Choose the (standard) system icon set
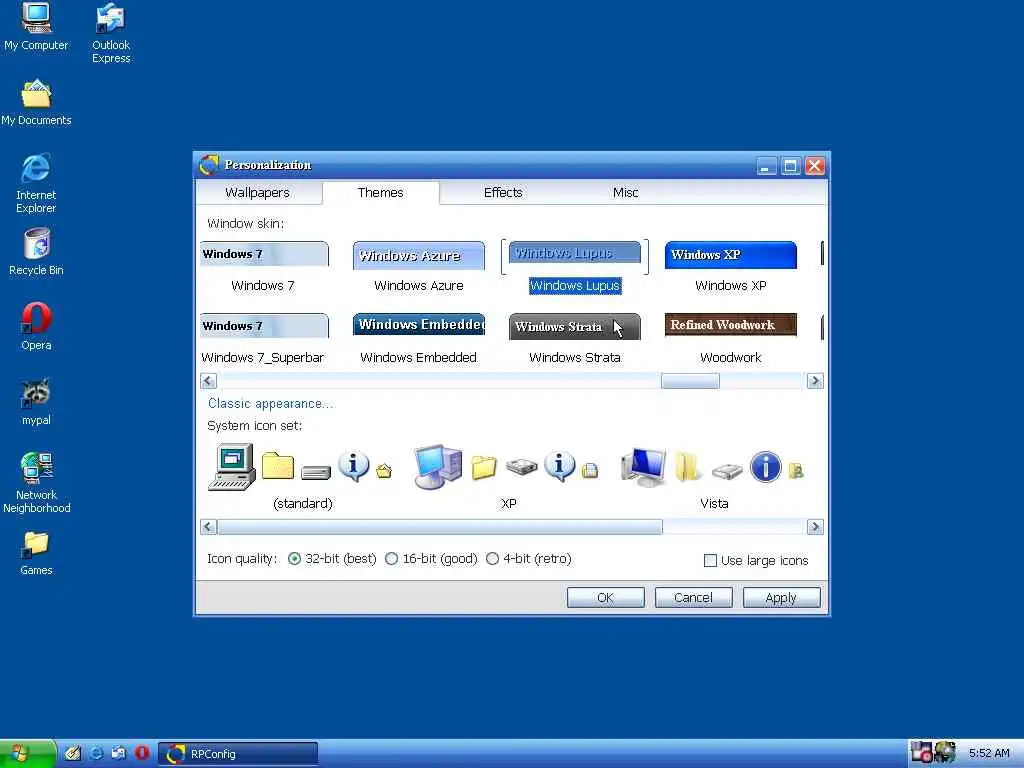Screen dimensions: 1024x768 point(302,477)
